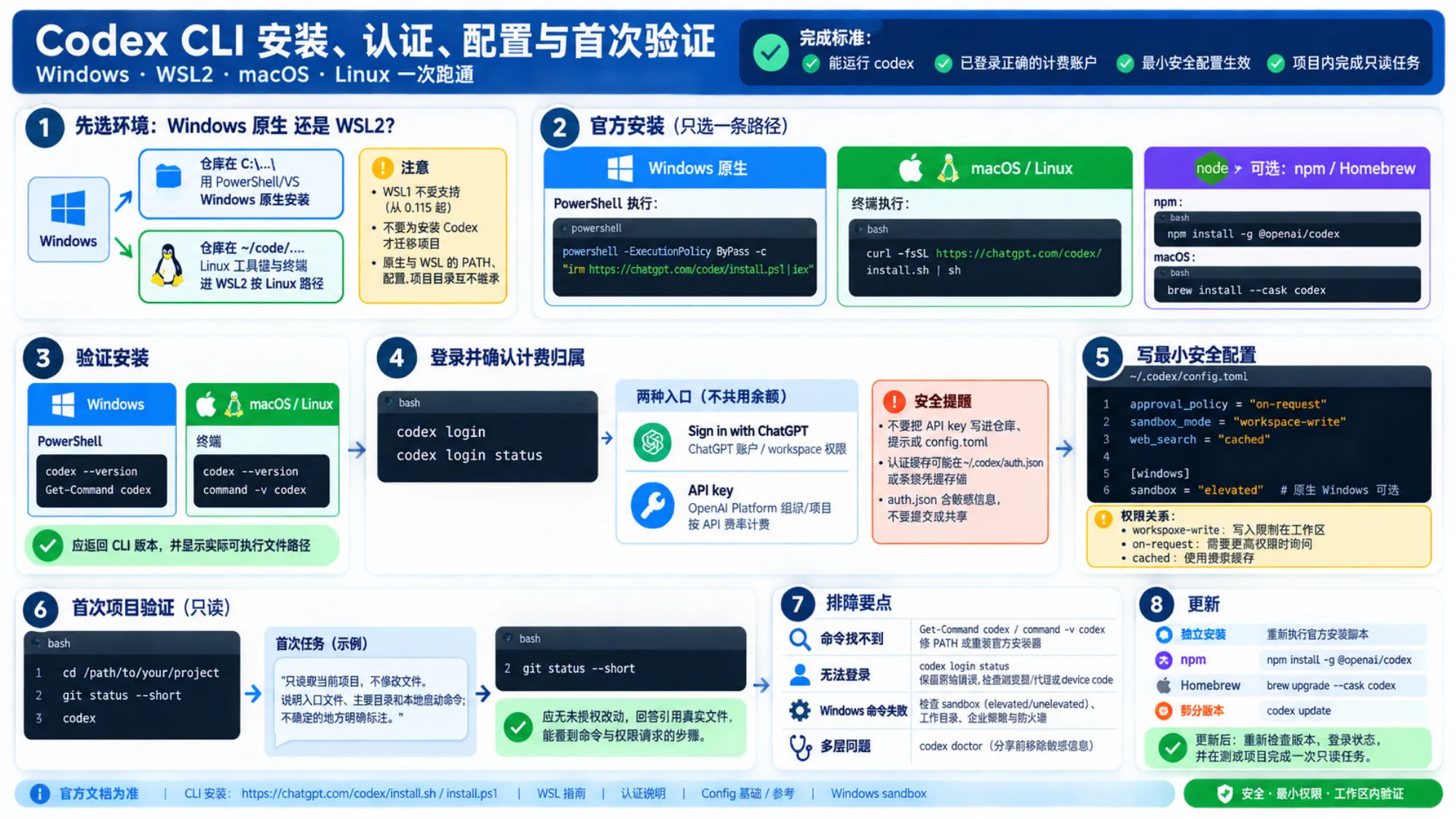Click the WSL1 不要支持 note bullet
1456x819 pixels.
(x=421, y=199)
